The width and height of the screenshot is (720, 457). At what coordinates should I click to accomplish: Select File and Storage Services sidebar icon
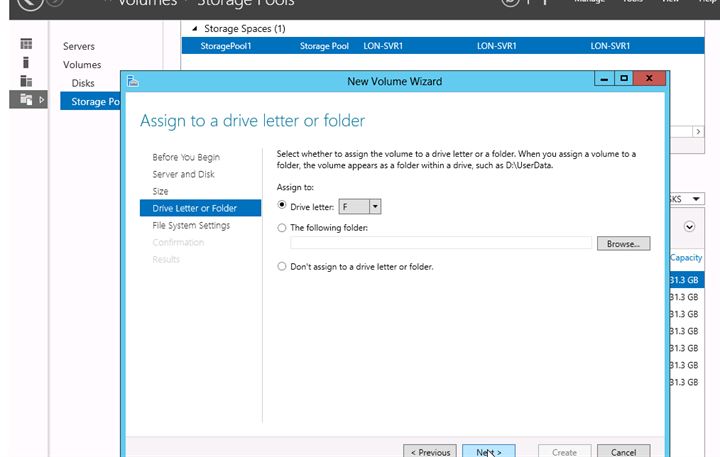[26, 99]
